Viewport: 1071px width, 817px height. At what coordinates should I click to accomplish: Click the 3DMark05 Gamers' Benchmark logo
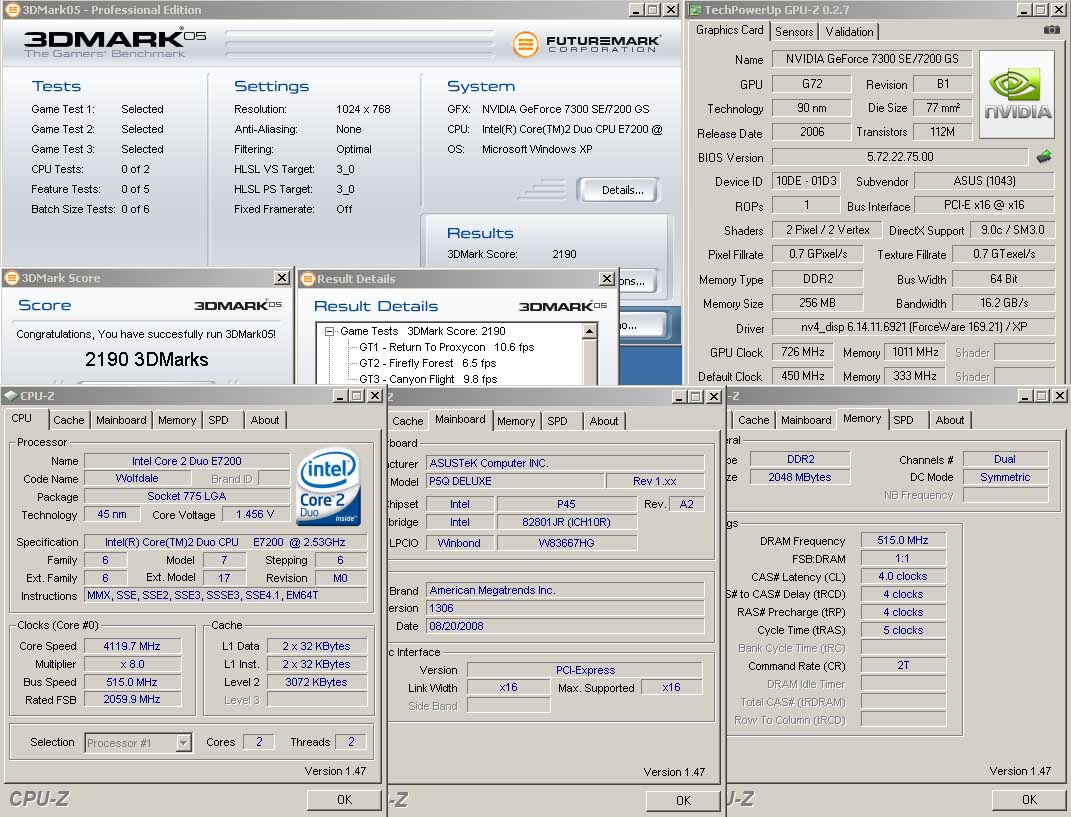point(114,43)
